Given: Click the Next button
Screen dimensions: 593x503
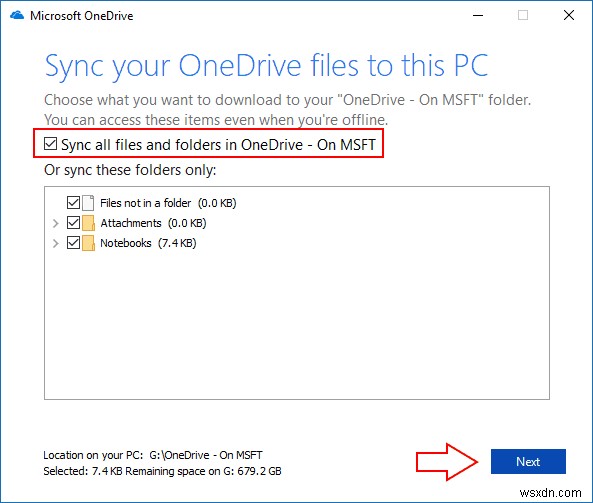Looking at the screenshot, I should pos(528,461).
